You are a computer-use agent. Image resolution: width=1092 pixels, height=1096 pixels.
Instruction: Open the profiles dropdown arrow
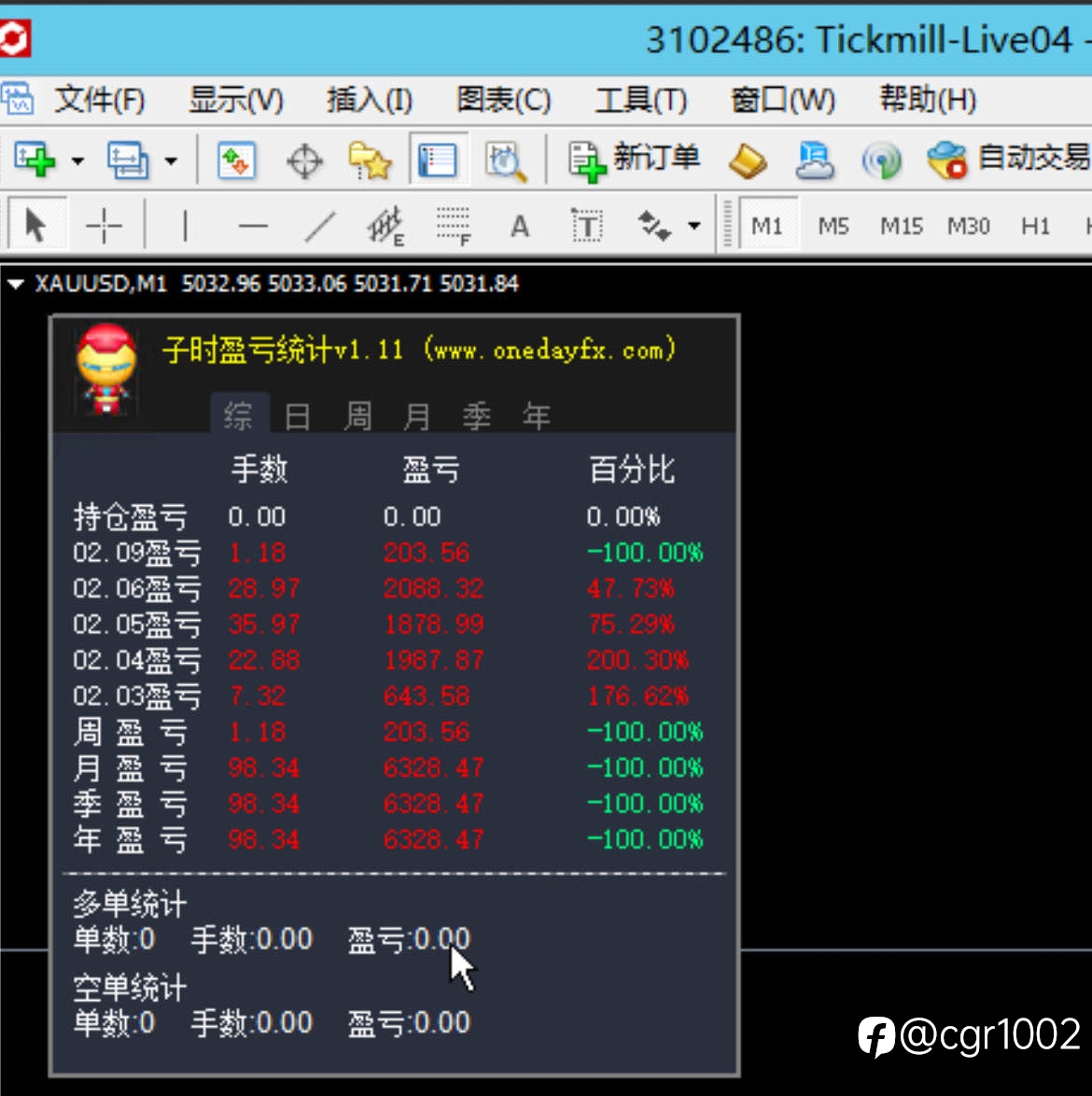tap(171, 162)
